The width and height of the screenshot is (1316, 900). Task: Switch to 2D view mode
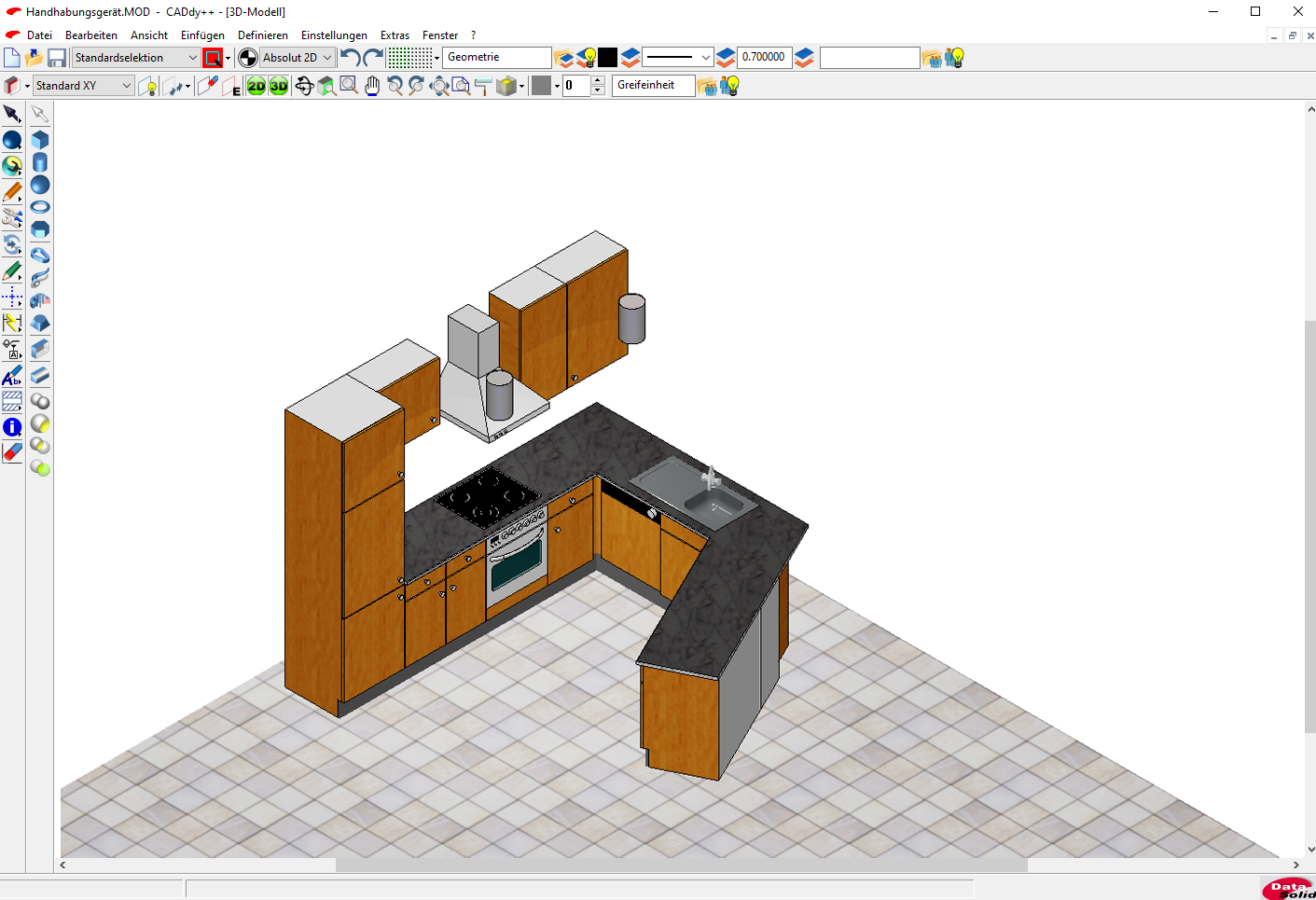click(x=256, y=86)
